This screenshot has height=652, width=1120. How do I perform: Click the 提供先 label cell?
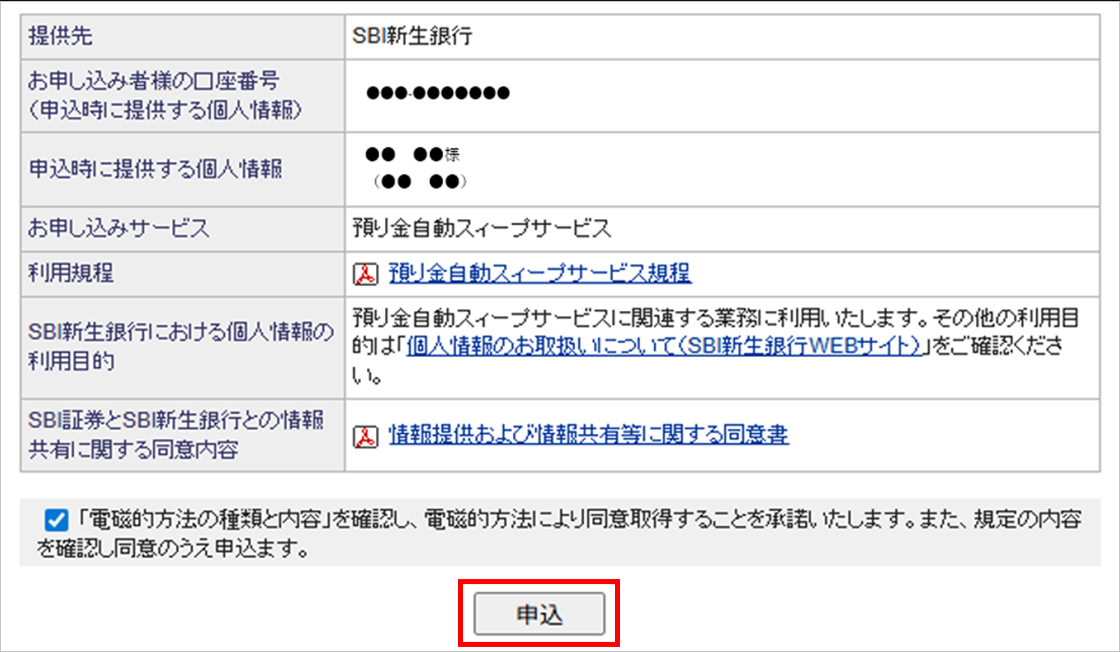click(183, 36)
